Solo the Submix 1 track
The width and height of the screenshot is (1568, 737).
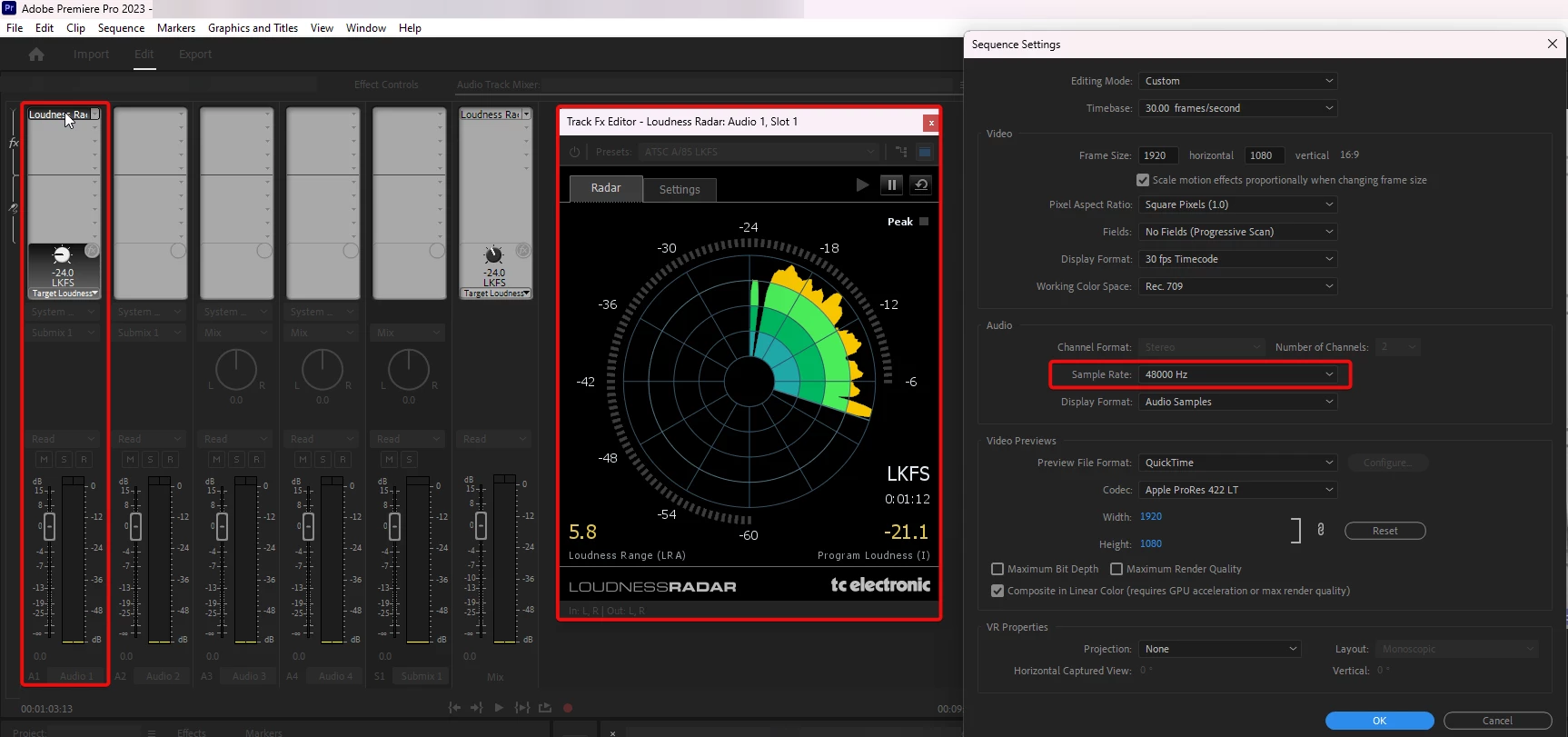[410, 460]
